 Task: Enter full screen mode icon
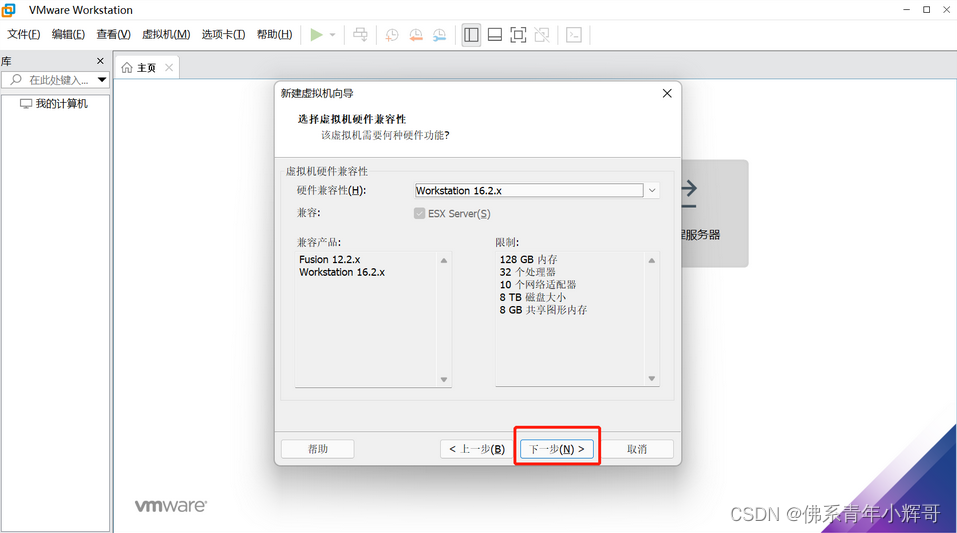518,35
